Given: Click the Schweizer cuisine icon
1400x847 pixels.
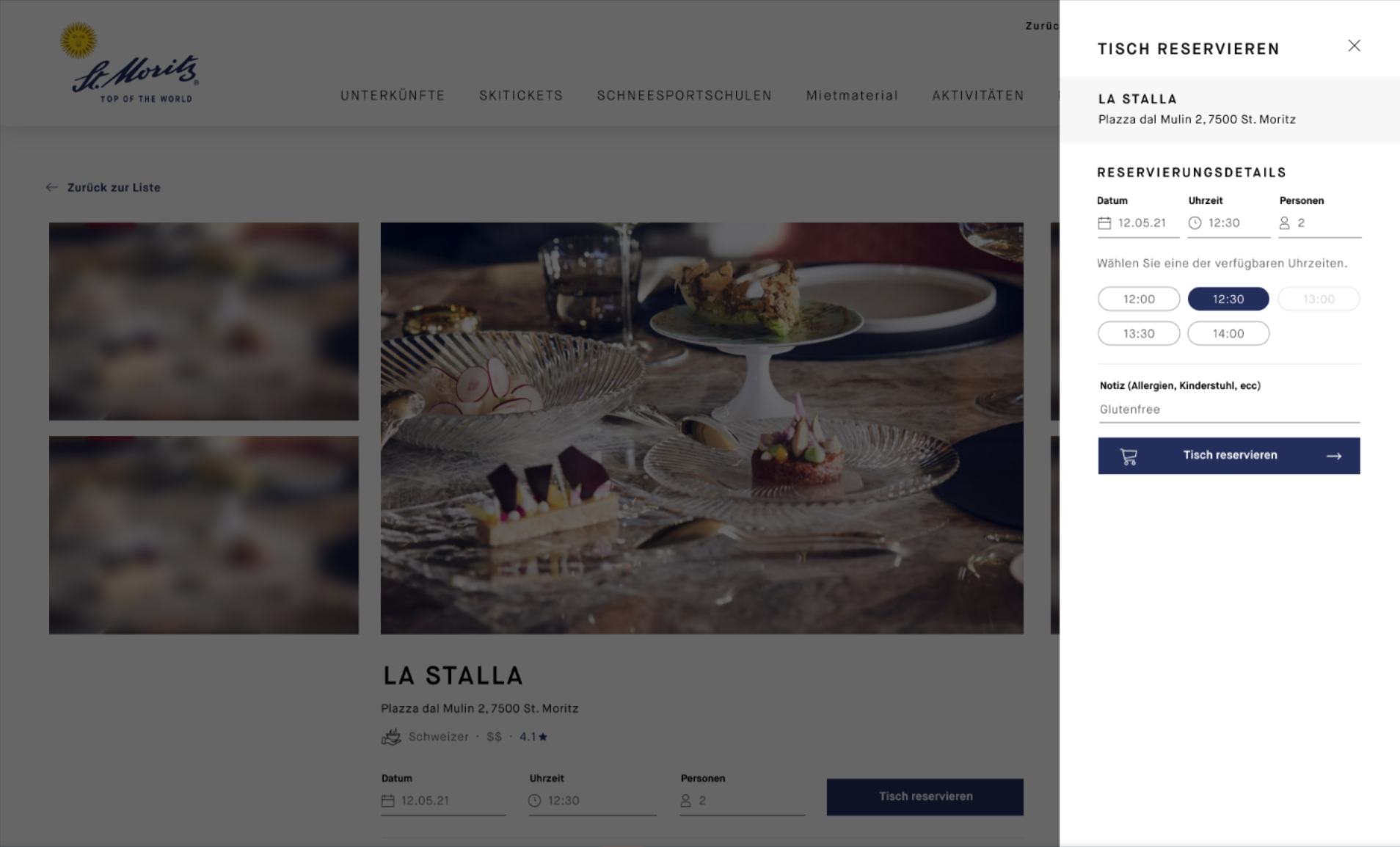Looking at the screenshot, I should 391,737.
